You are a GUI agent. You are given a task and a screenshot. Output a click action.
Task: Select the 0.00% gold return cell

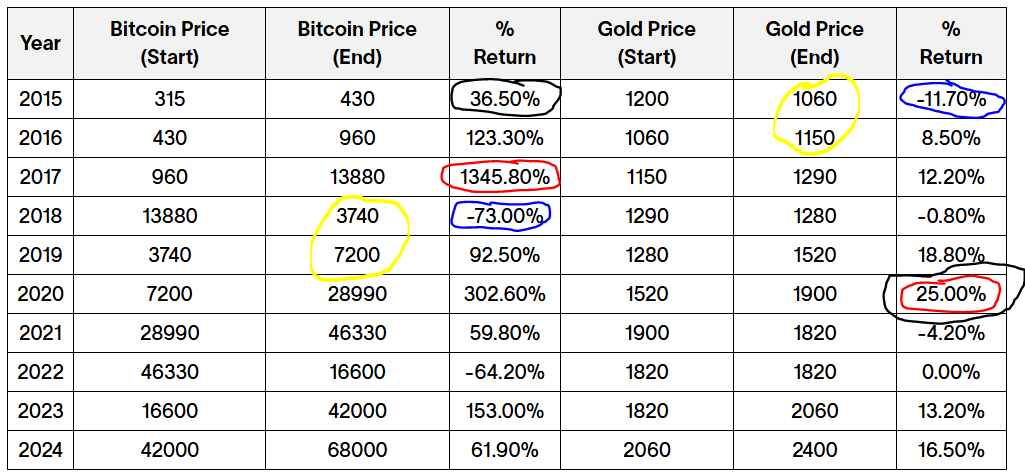952,372
